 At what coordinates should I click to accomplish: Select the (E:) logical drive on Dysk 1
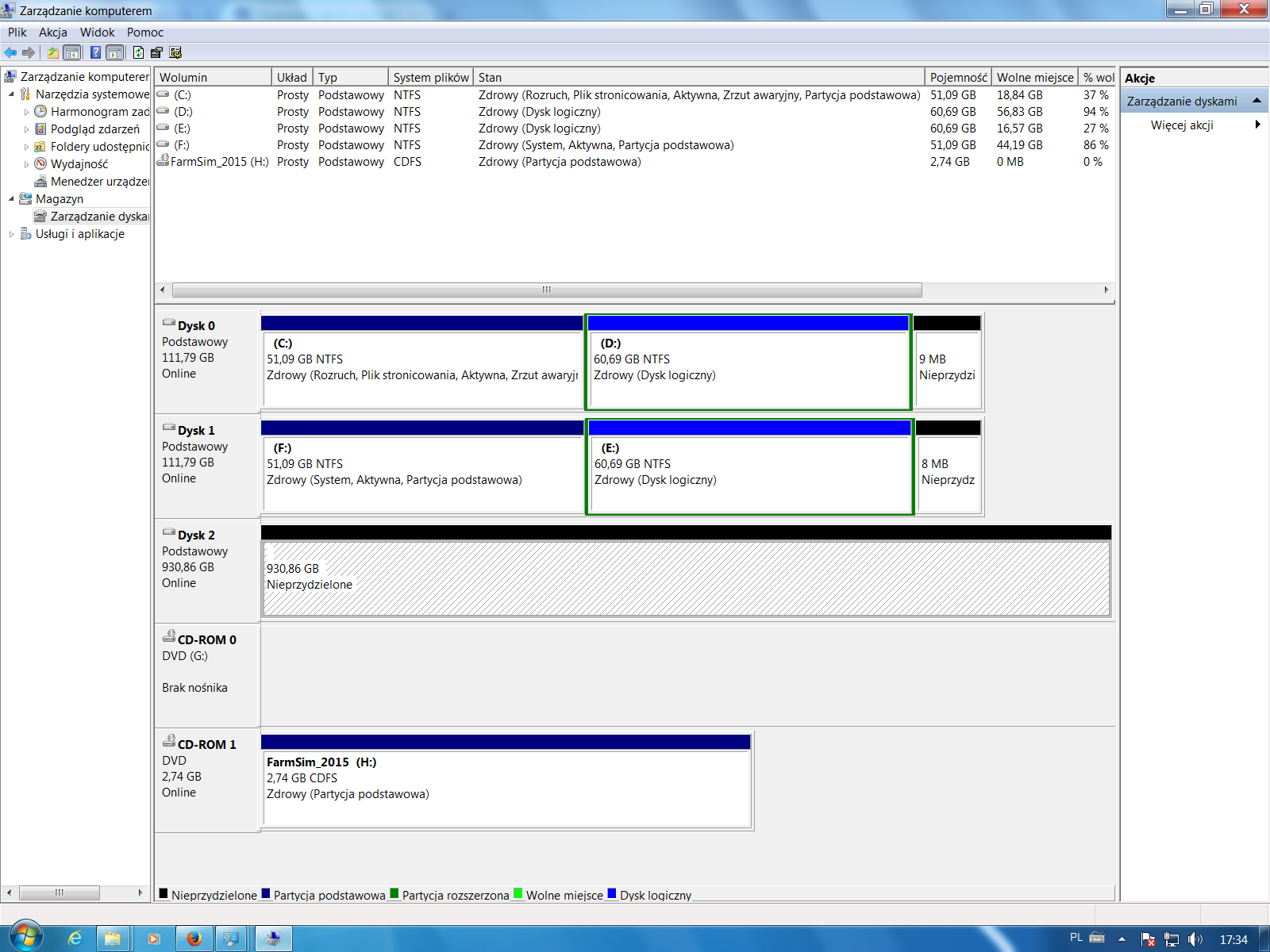click(750, 466)
